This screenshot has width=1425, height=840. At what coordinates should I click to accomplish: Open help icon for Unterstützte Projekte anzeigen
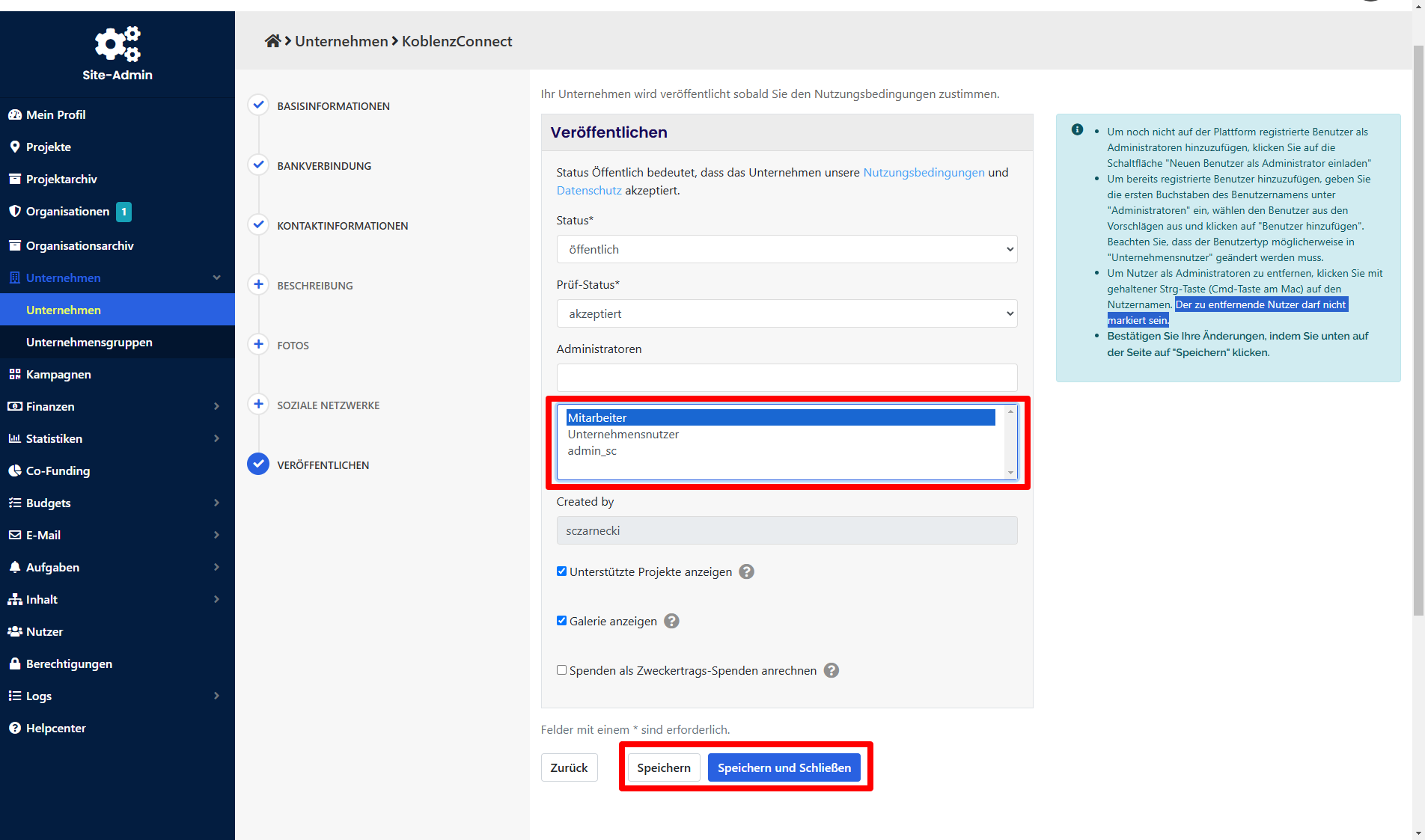pos(746,572)
